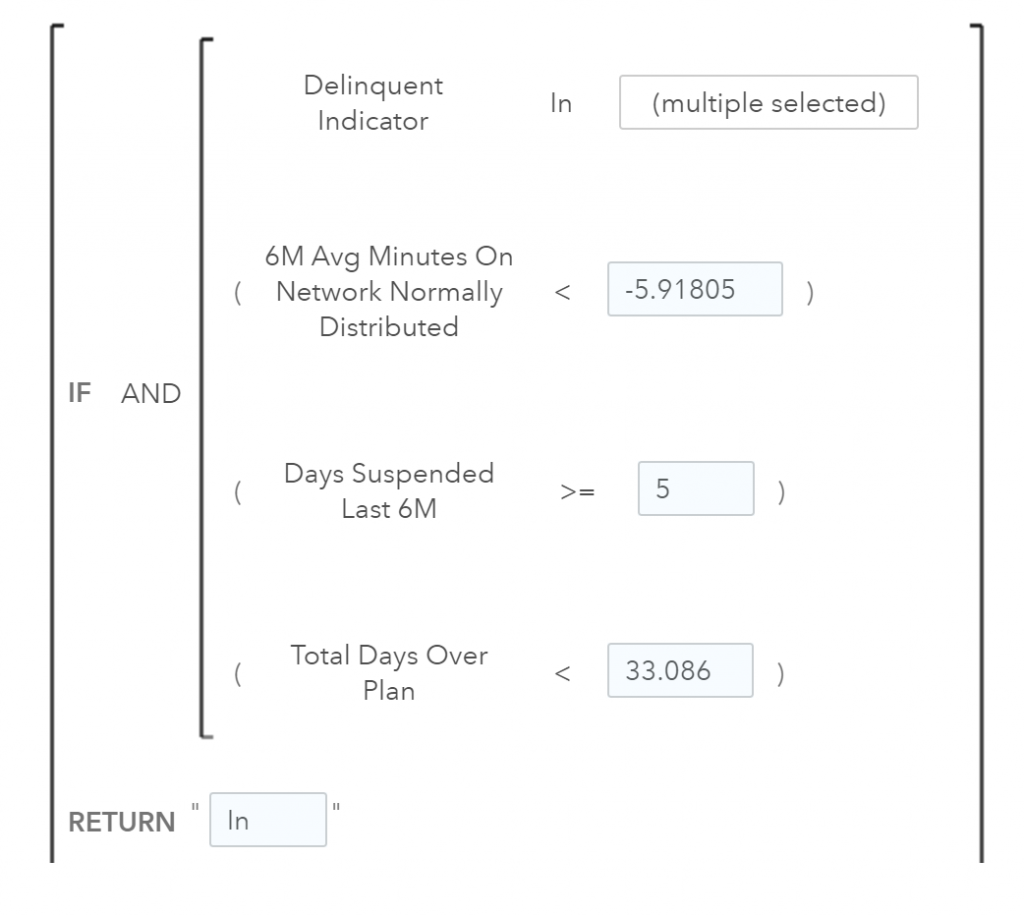Edit the RETURN value field containing "In"
Viewport: 1024px width, 916px height.
pyautogui.click(x=267, y=820)
